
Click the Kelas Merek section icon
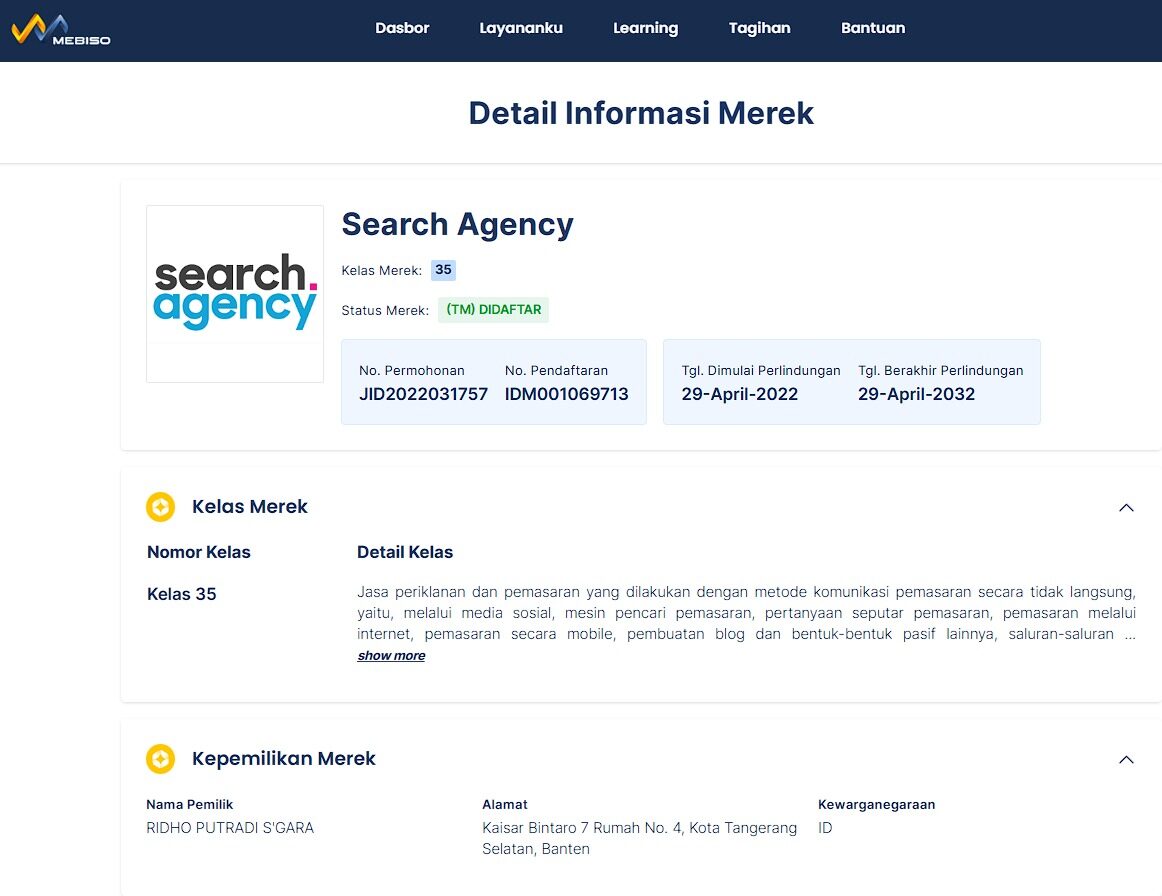tap(160, 507)
